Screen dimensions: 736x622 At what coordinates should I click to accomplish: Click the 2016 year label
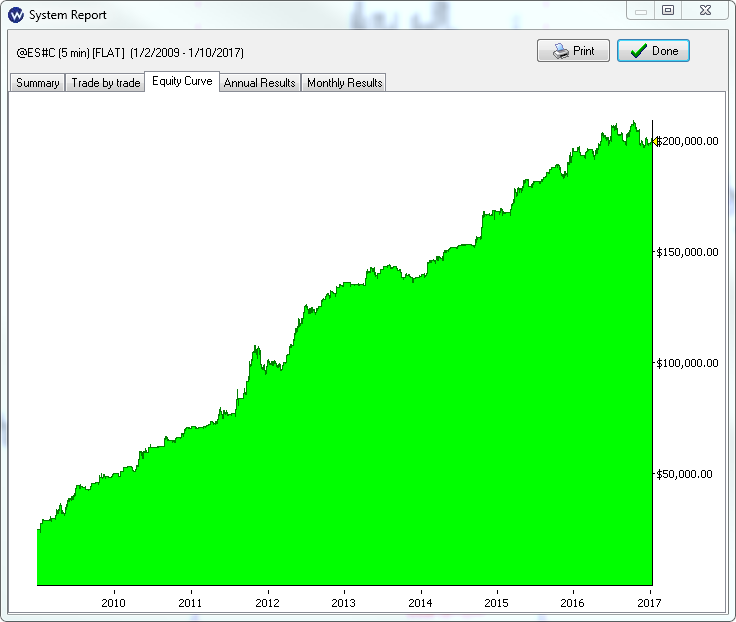pos(572,603)
